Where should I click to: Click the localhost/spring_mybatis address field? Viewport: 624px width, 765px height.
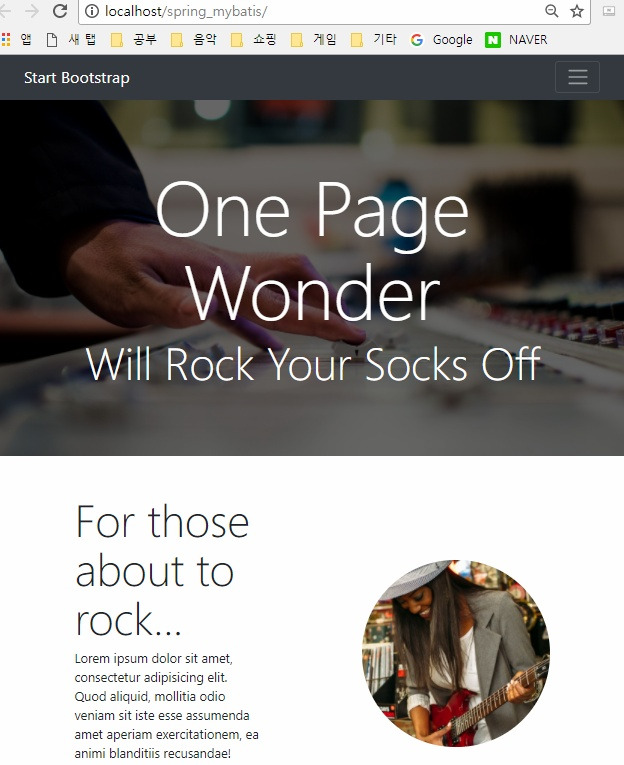pos(312,11)
